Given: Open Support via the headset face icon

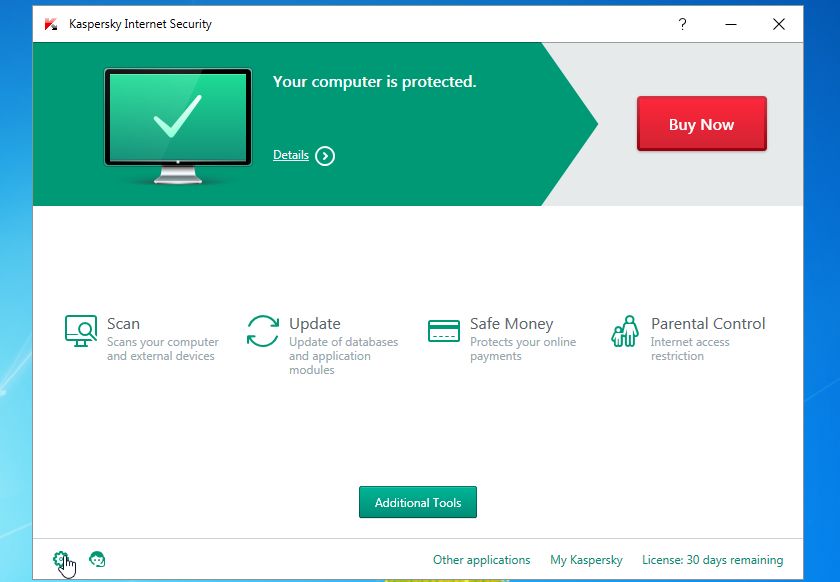Looking at the screenshot, I should click(x=97, y=559).
